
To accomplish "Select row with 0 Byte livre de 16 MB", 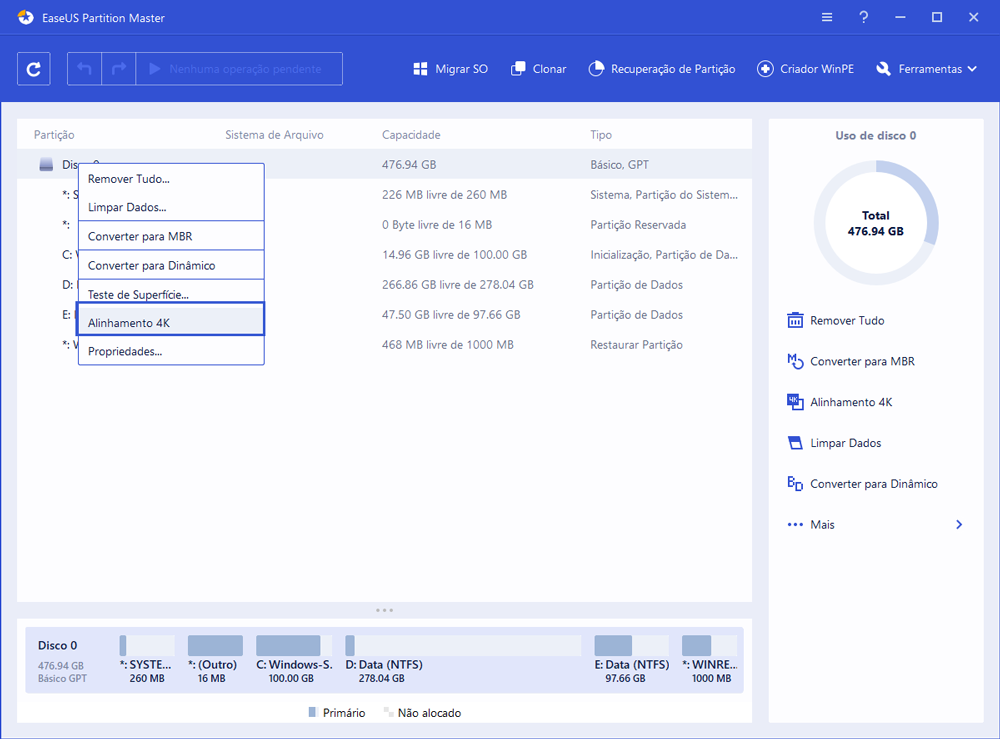I will [x=385, y=224].
